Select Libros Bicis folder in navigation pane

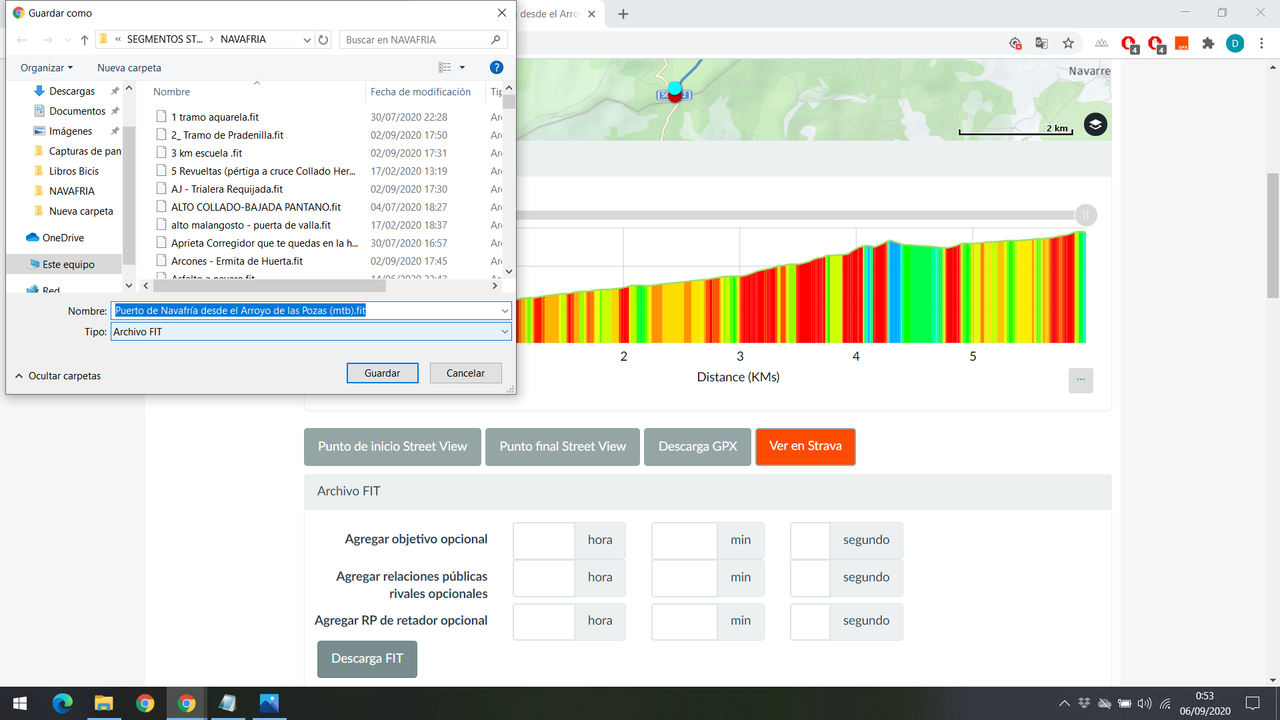click(x=73, y=171)
